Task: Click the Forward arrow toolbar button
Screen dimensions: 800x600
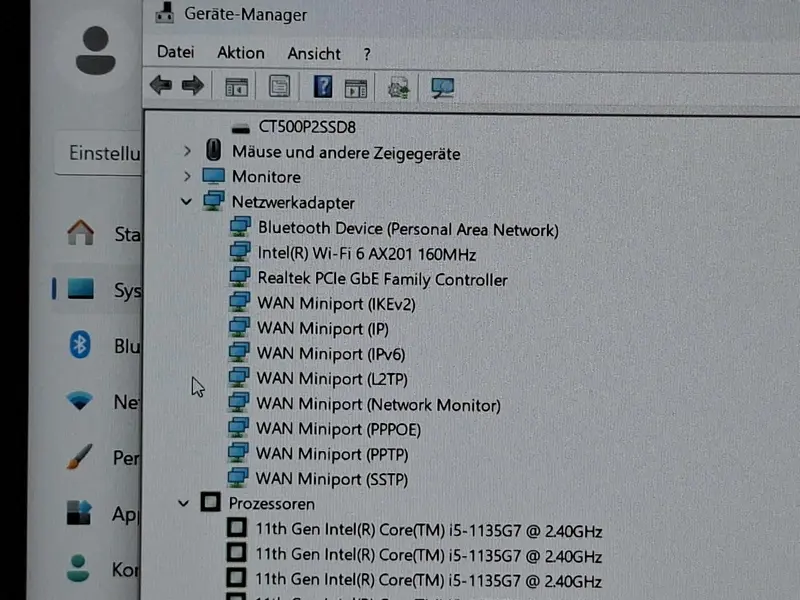Action: (x=193, y=85)
